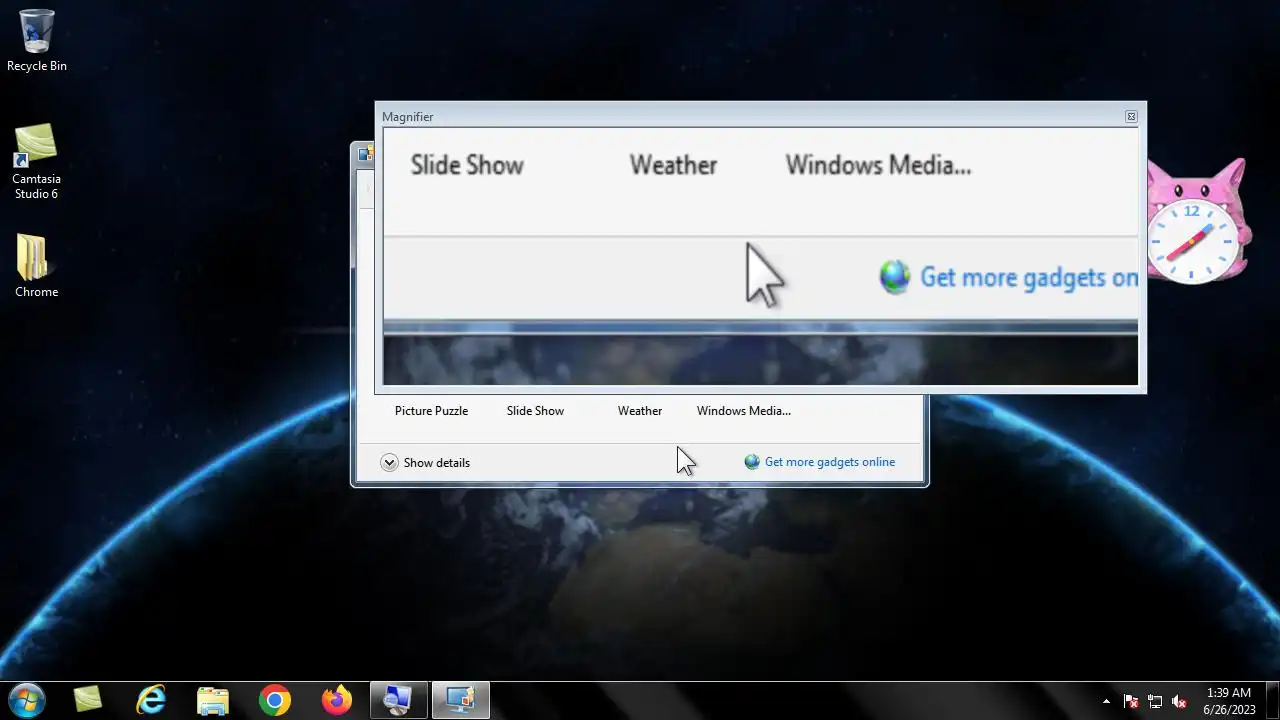Launch Internet Explorer from the taskbar
Screen dimensions: 1280x720
(x=151, y=700)
